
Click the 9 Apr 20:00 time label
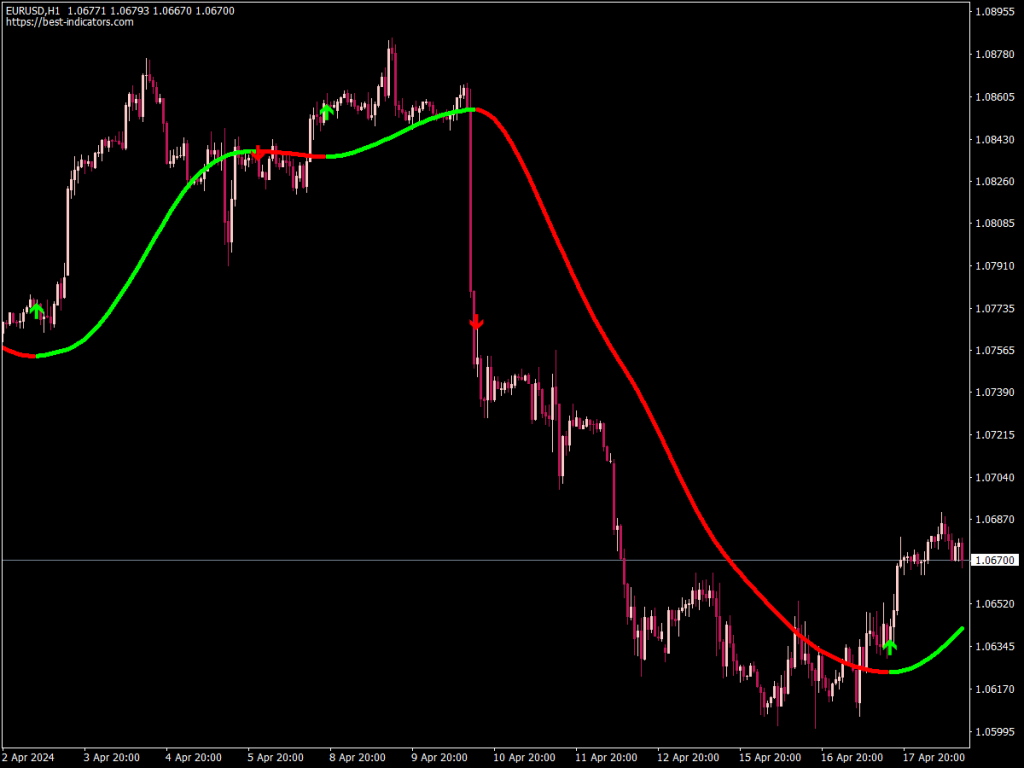(440, 758)
